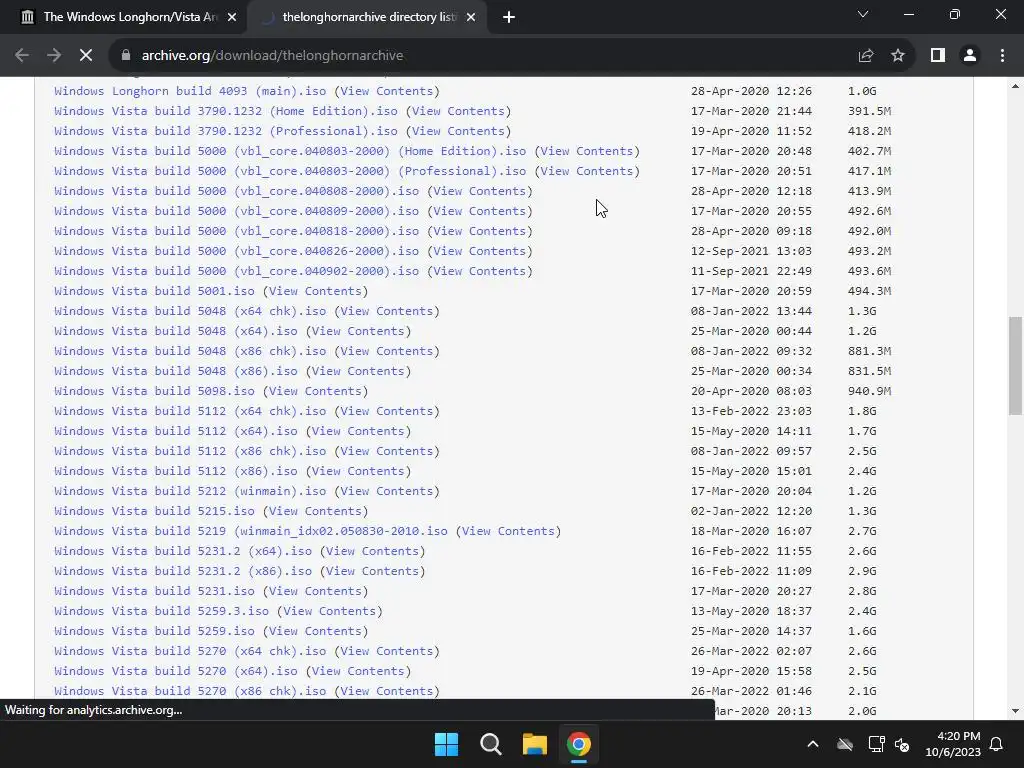
Task: Download Windows Vista build 5048 (x64 chk).iso
Action: pos(190,311)
